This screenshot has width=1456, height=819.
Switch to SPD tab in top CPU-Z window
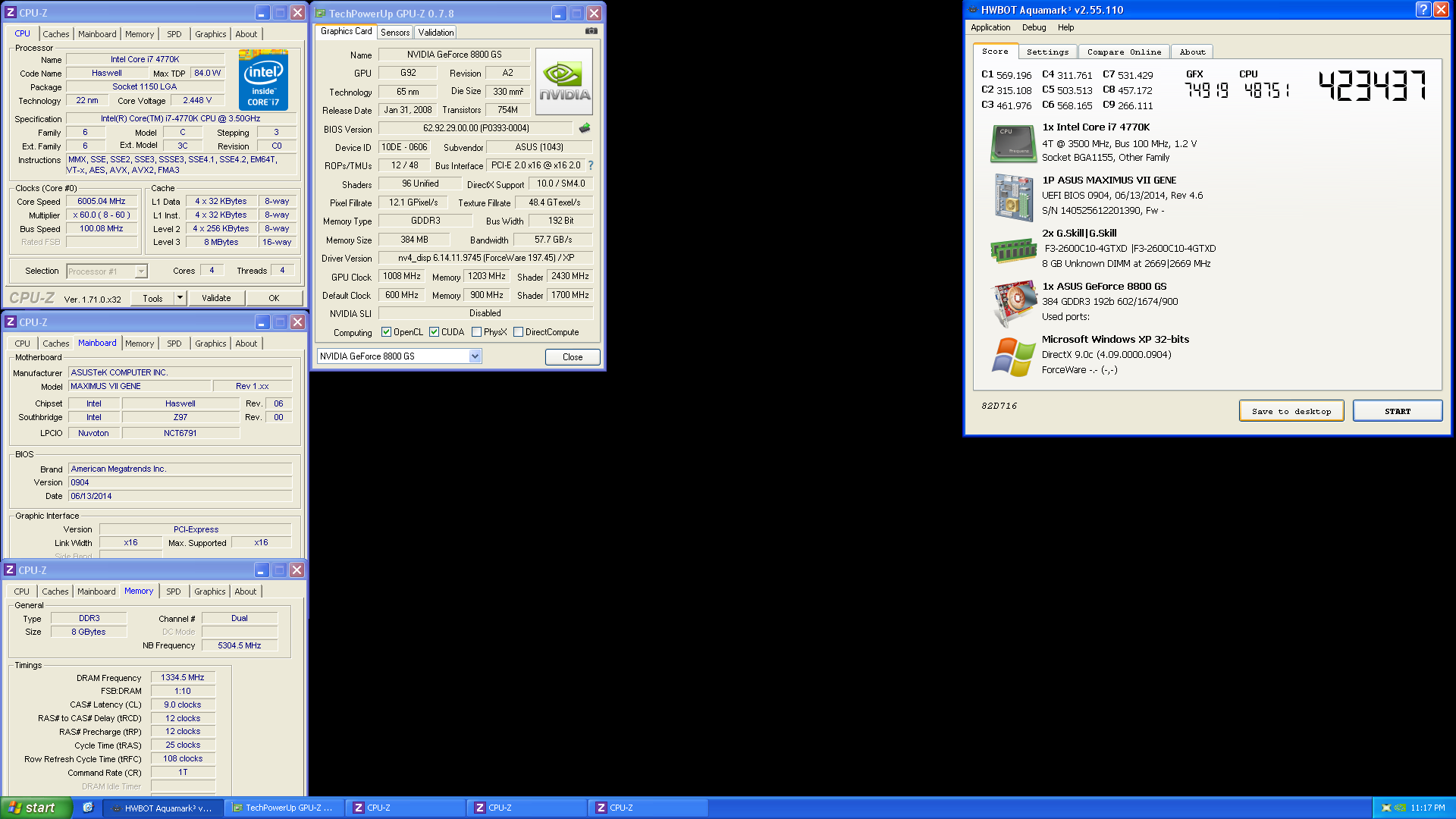point(174,34)
